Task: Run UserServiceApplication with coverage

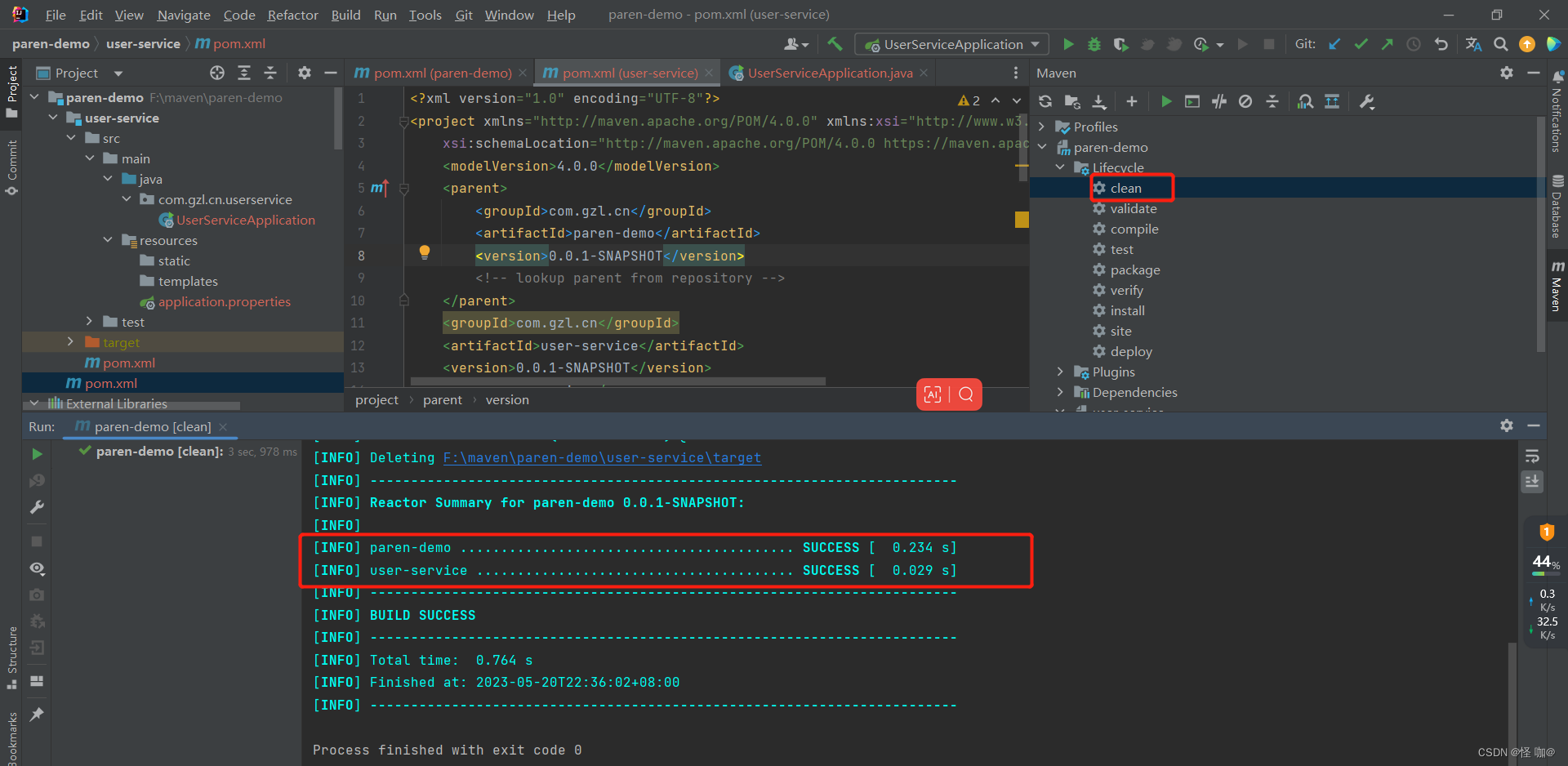Action: coord(1120,44)
